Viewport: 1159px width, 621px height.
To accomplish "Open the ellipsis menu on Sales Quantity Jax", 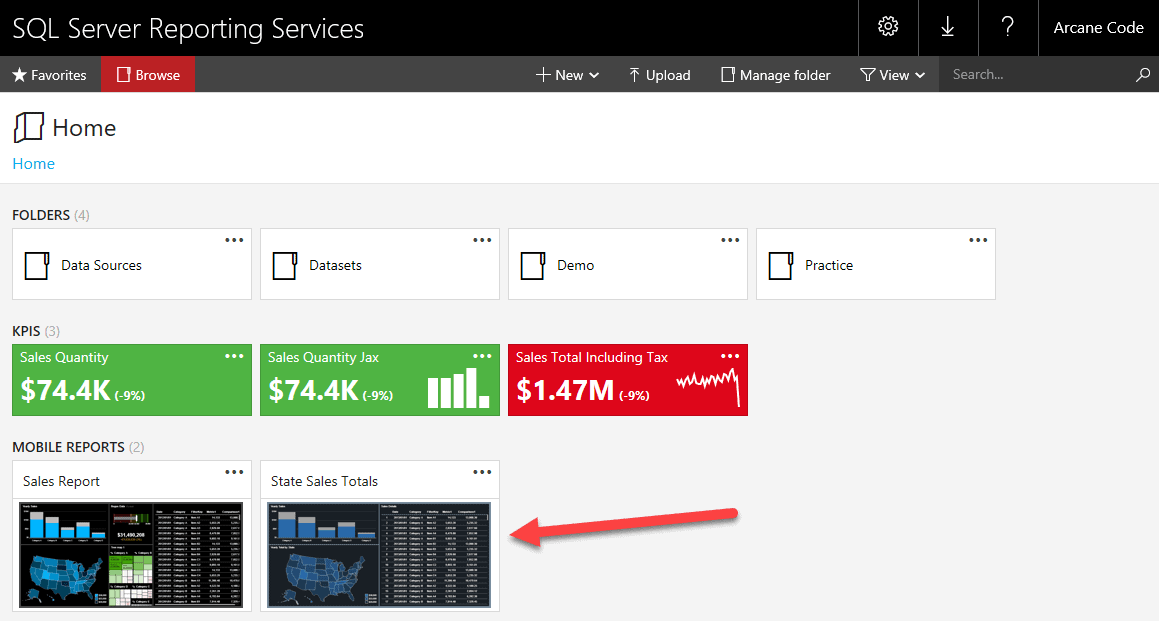I will (482, 356).
